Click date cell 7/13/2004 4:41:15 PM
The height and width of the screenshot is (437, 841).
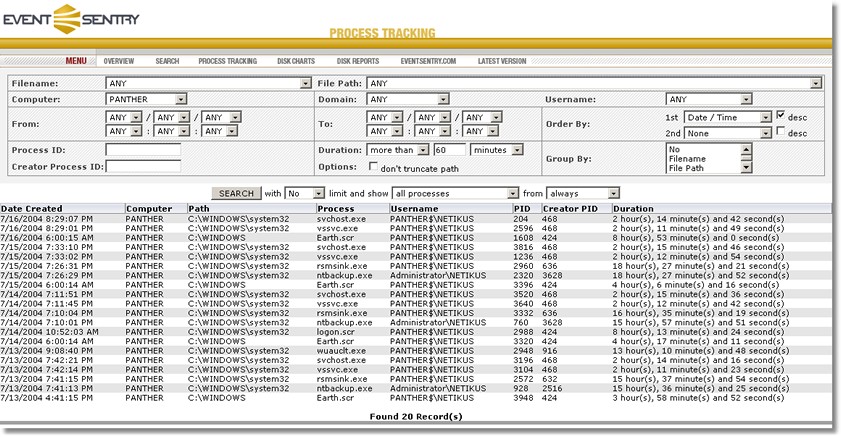click(47, 398)
